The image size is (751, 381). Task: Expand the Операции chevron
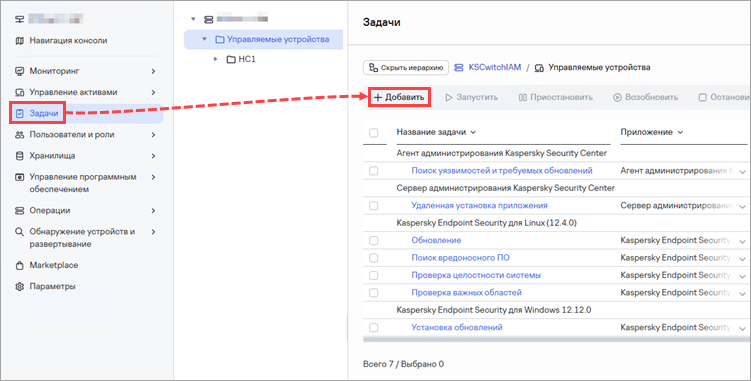[153, 210]
